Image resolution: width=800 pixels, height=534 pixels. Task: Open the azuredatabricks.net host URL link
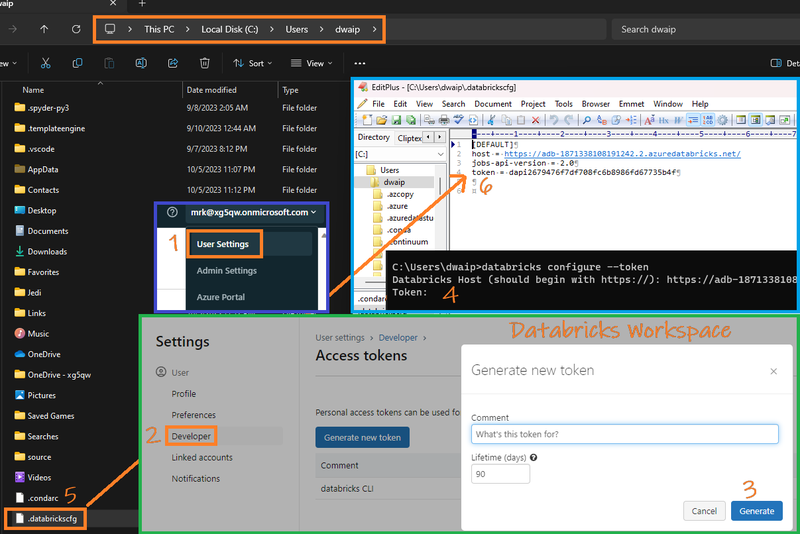[622, 154]
